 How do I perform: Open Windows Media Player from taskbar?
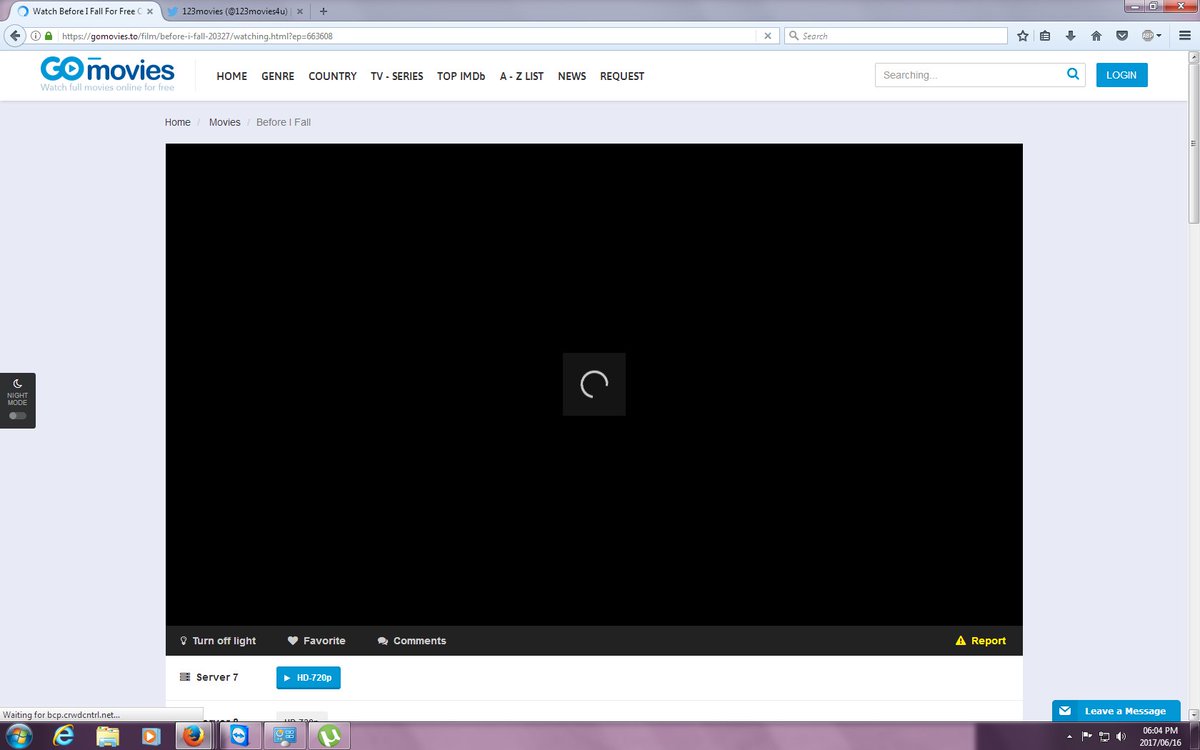(x=149, y=736)
